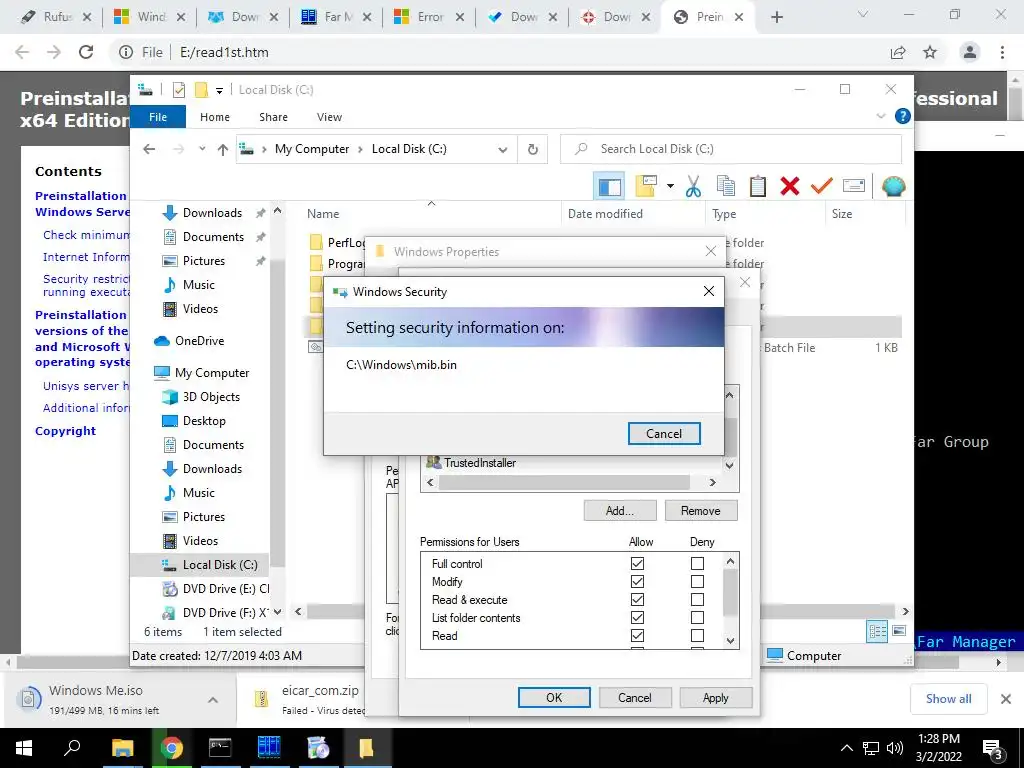Click the Search Local Disk (C:) field
The width and height of the screenshot is (1024, 768).
pos(731,149)
